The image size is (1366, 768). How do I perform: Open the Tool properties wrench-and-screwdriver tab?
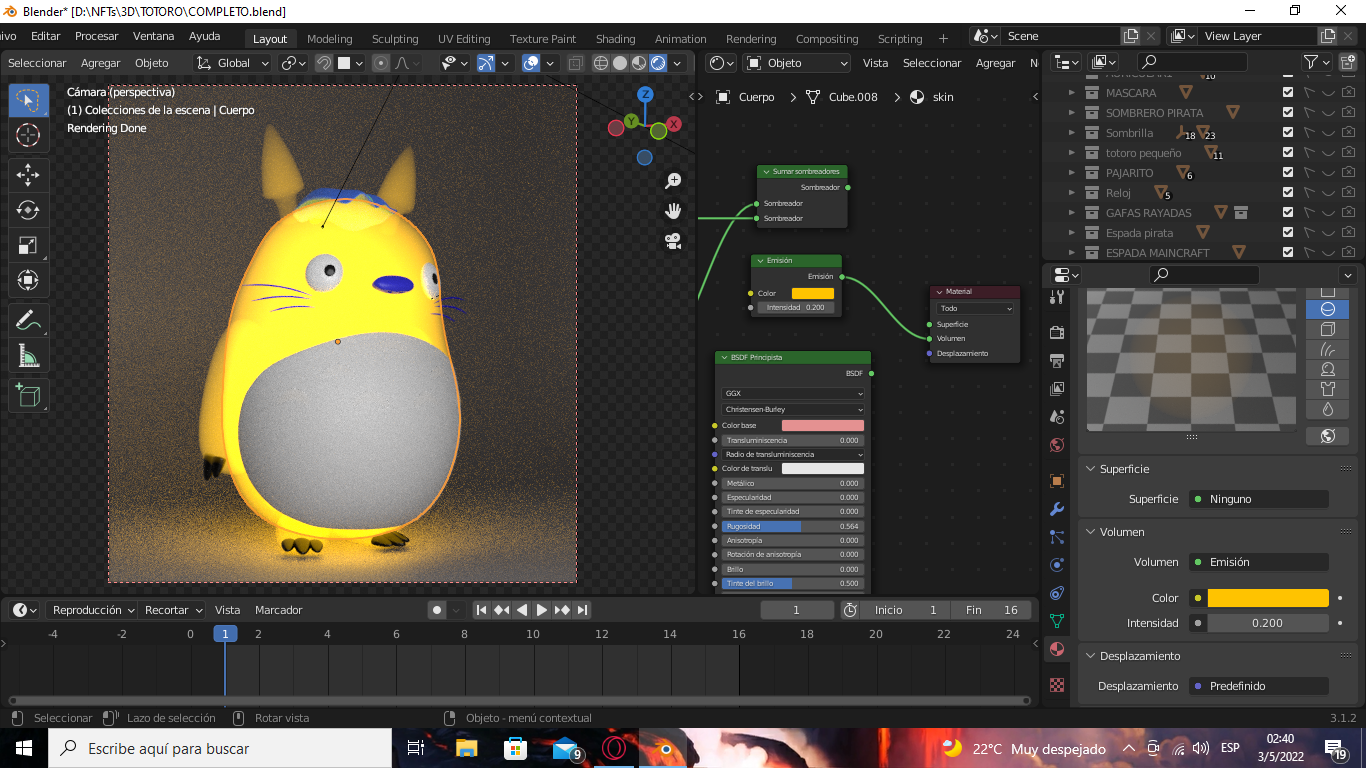[x=1057, y=297]
